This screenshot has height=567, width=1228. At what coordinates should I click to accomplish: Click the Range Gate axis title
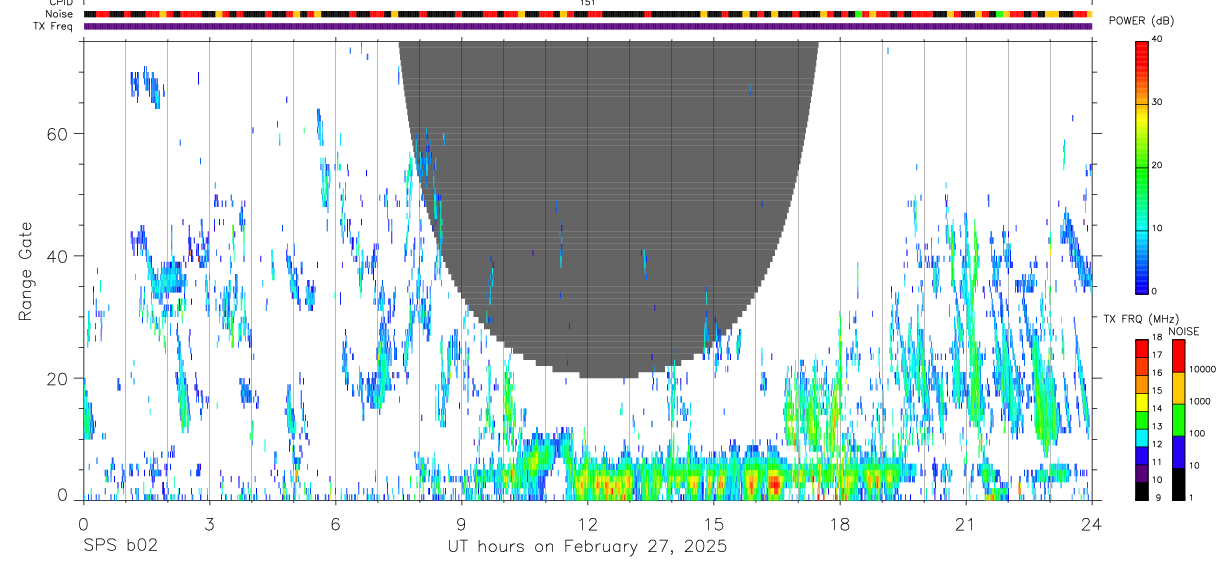pos(25,271)
